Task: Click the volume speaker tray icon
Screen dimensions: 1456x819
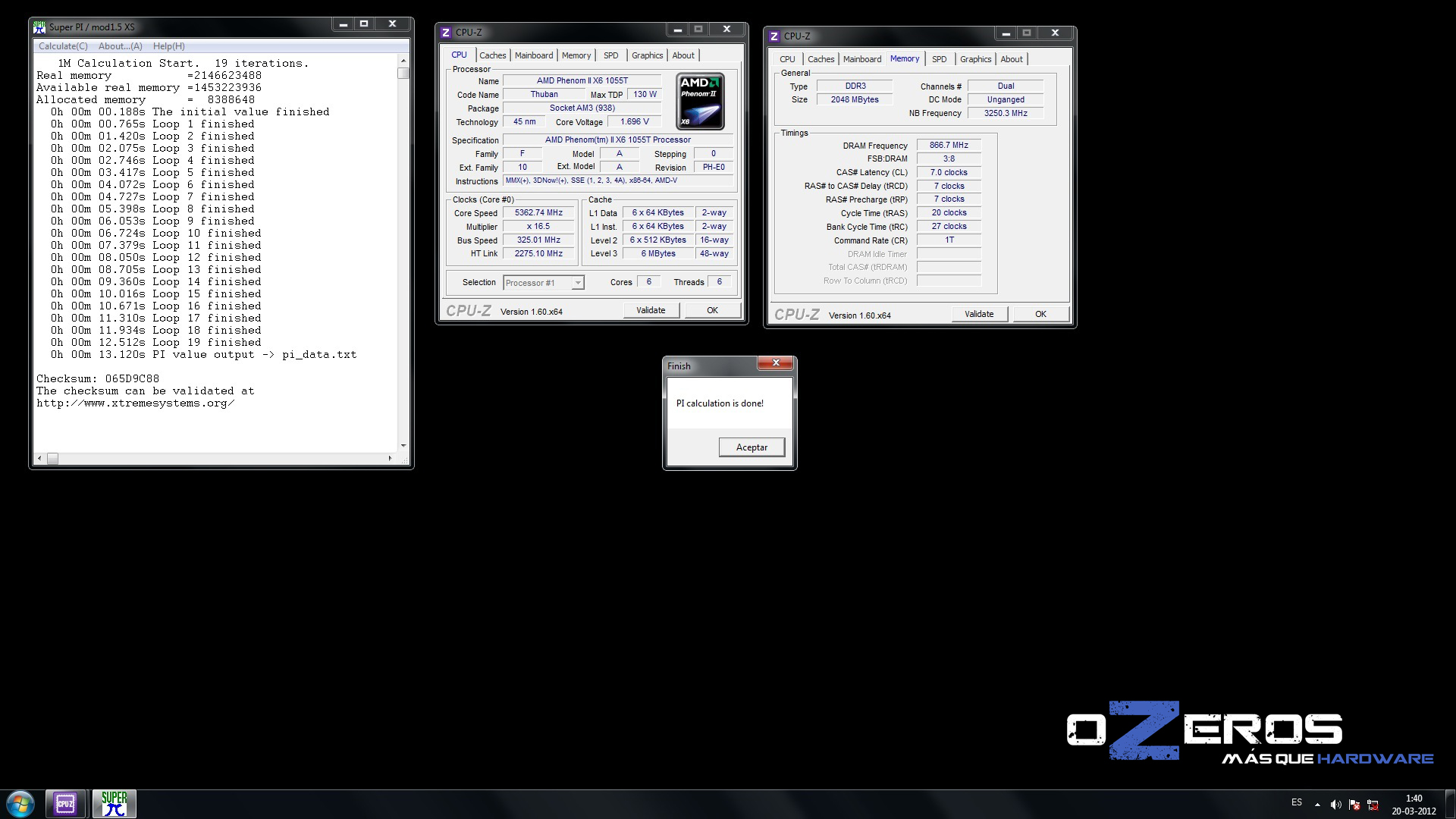Action: [1335, 805]
